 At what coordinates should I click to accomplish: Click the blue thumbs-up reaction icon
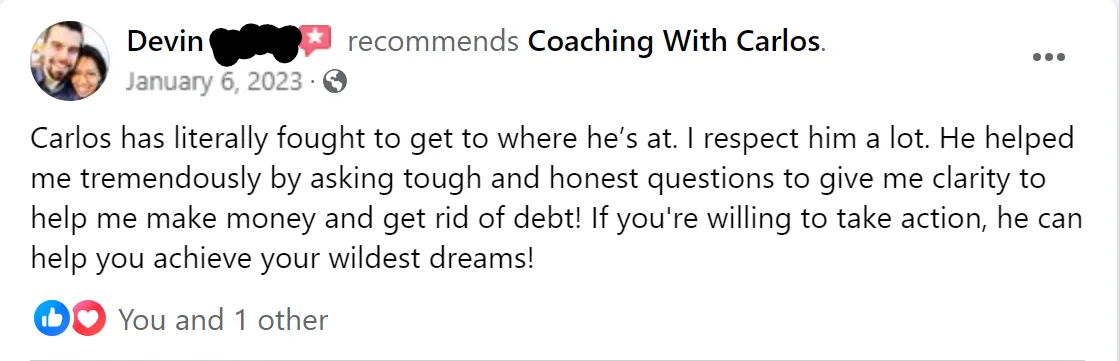pos(51,319)
